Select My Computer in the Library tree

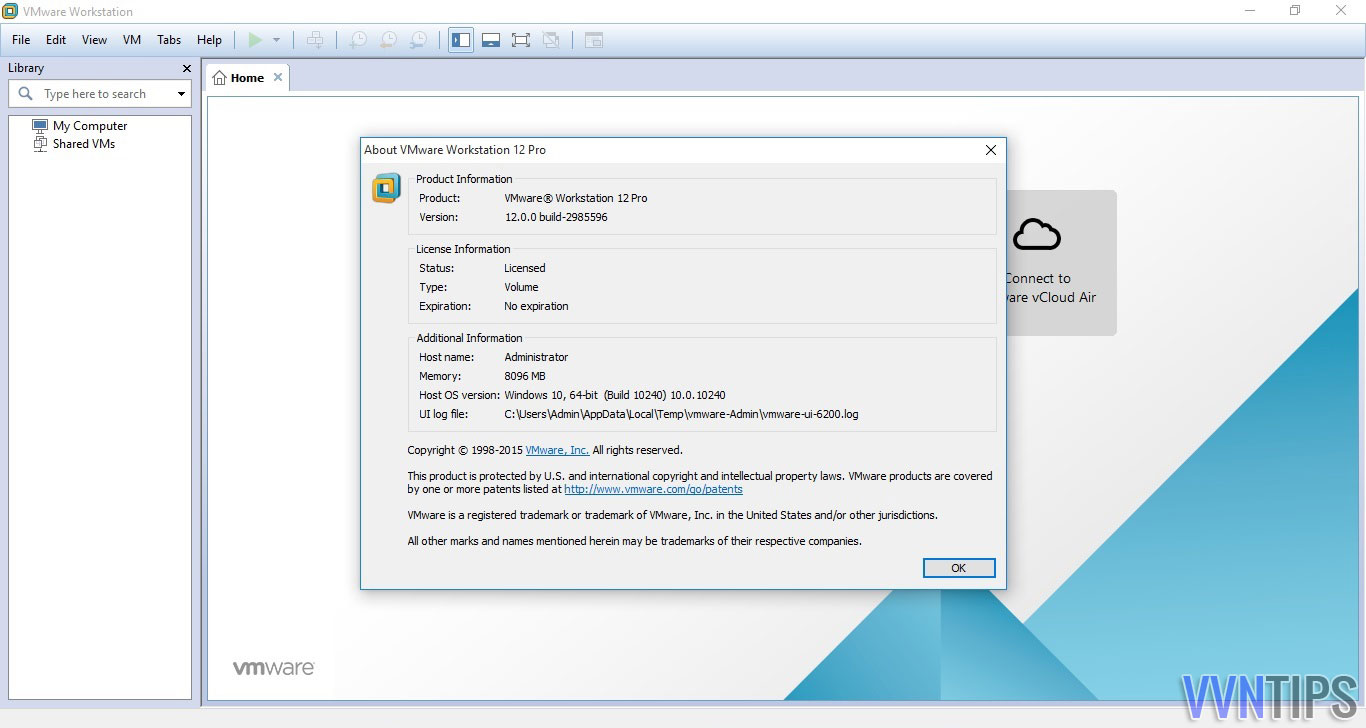pyautogui.click(x=90, y=126)
